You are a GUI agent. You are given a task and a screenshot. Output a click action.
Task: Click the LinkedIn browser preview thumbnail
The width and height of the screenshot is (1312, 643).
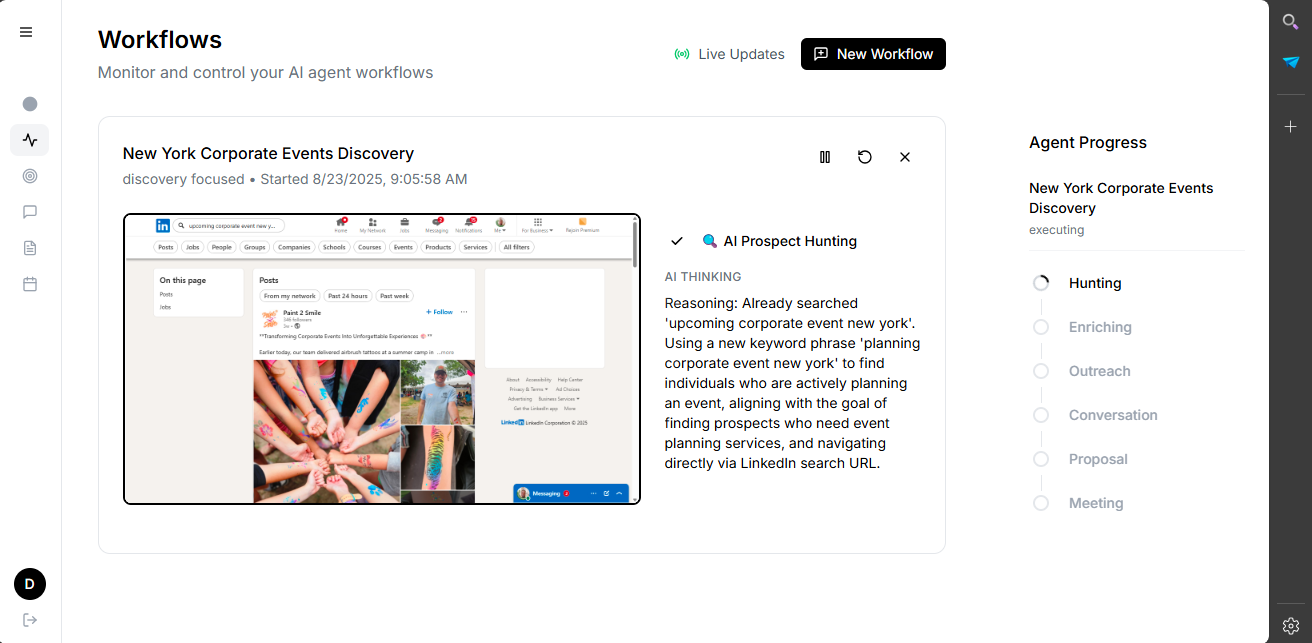tap(382, 359)
